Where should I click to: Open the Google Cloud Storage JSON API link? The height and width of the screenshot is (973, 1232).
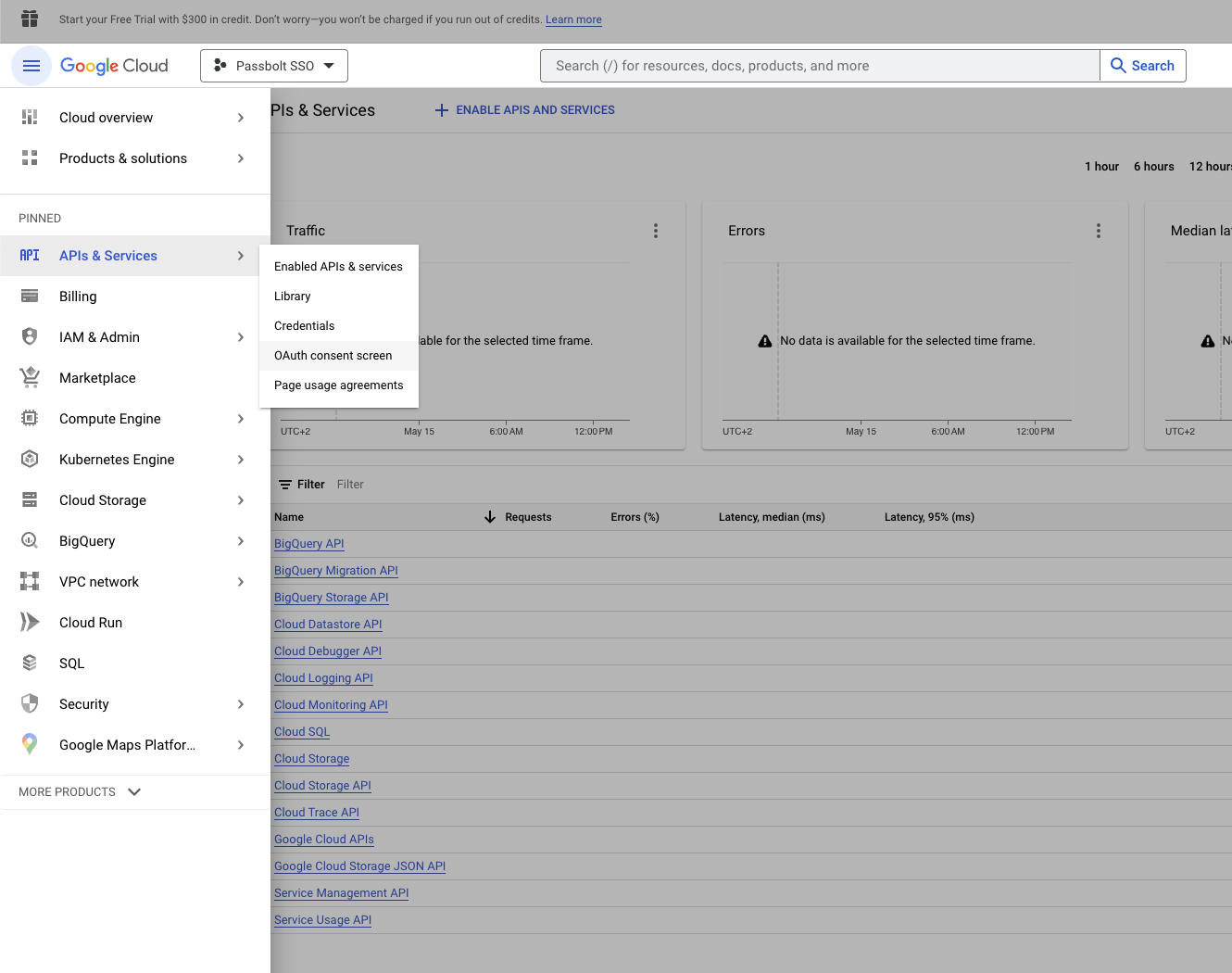pos(359,866)
